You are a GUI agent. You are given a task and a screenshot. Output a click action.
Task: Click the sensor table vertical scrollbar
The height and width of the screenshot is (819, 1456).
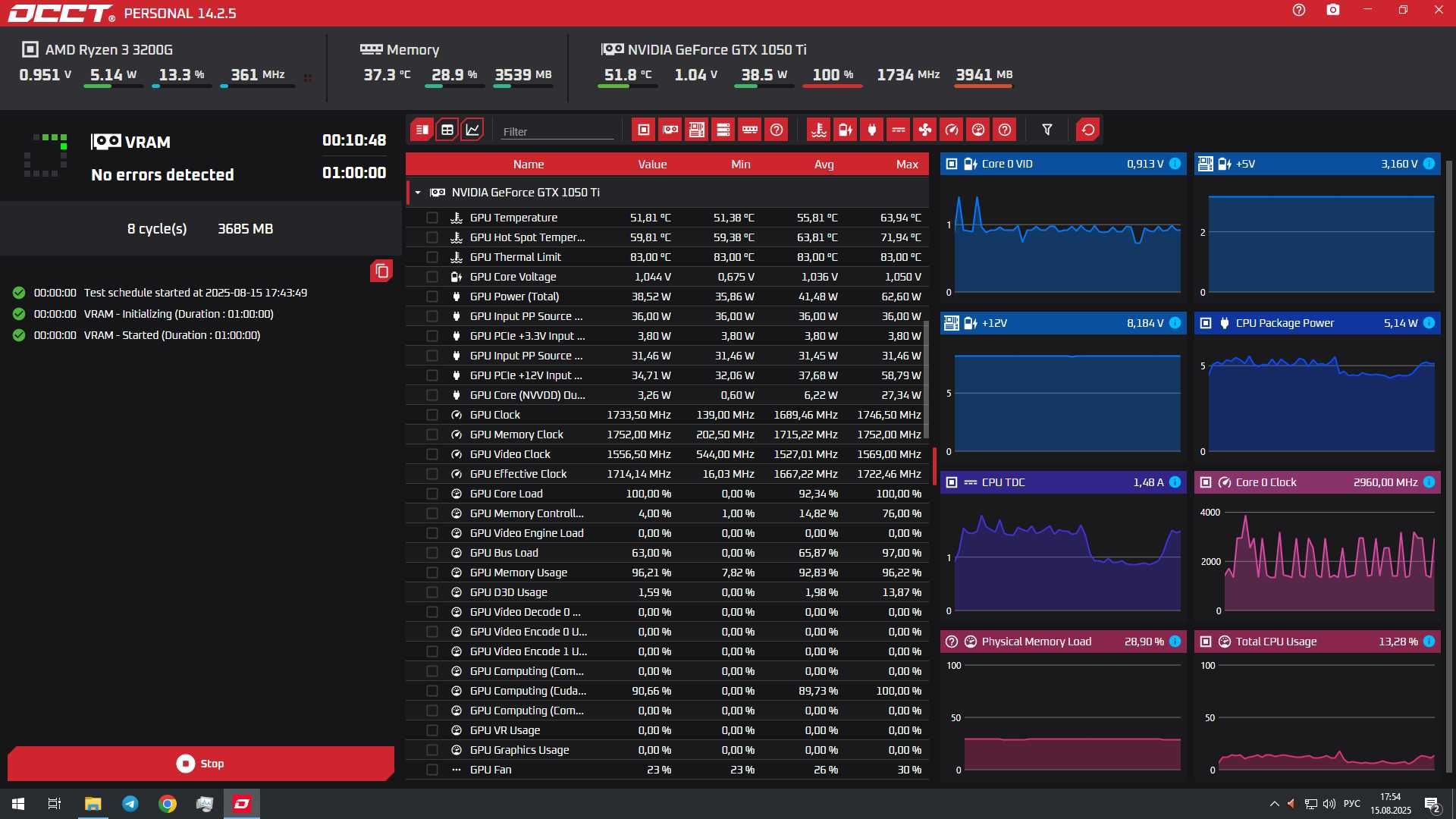tap(926, 379)
